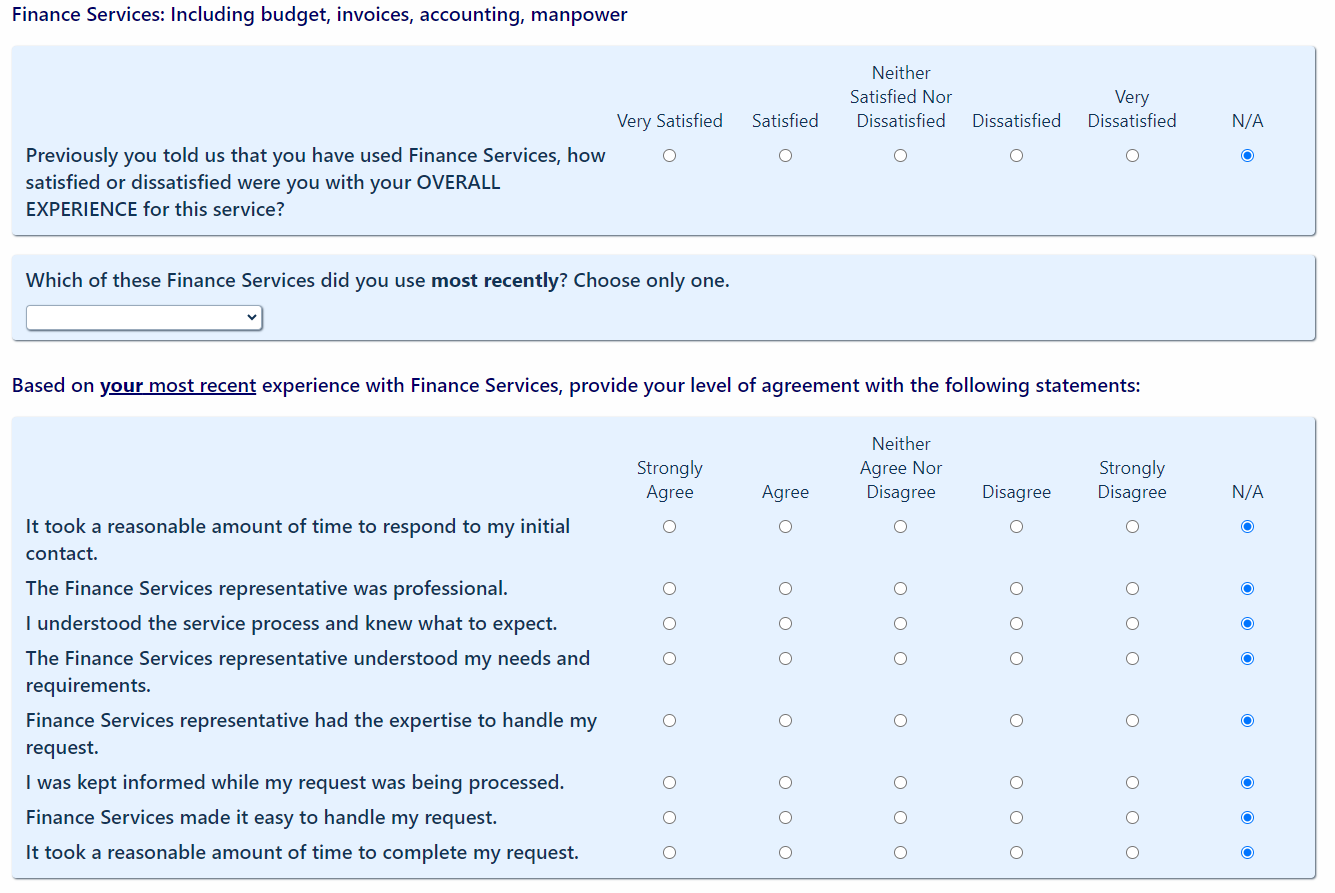Screen dimensions: 1335x893
Task: Select Strongly Disagree for representative had expertise
Action: coord(1132,721)
